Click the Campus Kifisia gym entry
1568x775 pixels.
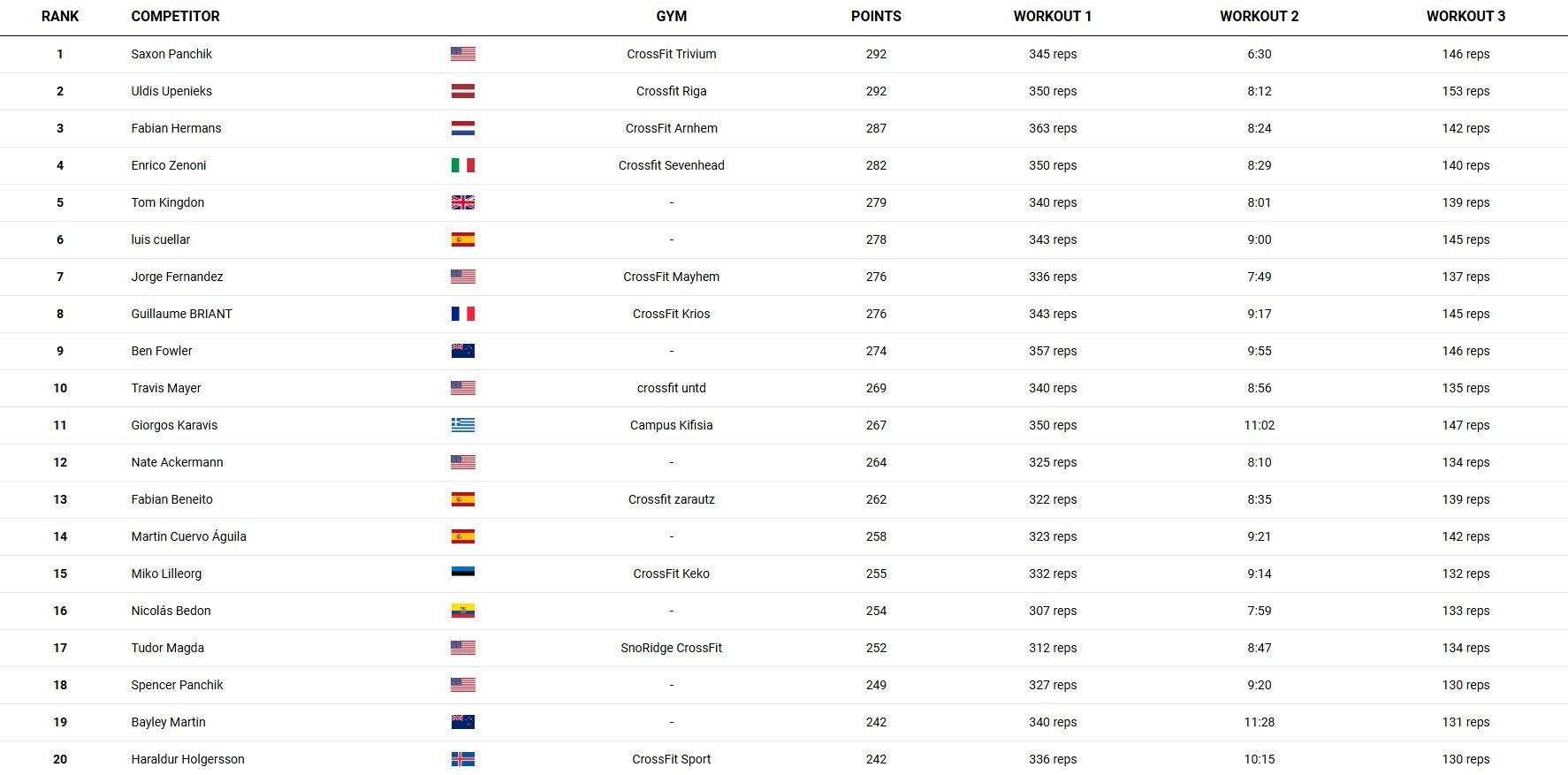(x=672, y=425)
